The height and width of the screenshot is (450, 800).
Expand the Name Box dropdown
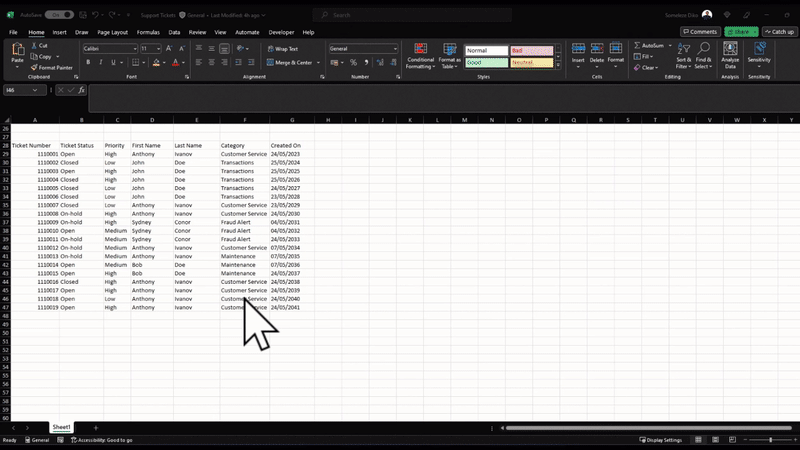click(x=35, y=90)
